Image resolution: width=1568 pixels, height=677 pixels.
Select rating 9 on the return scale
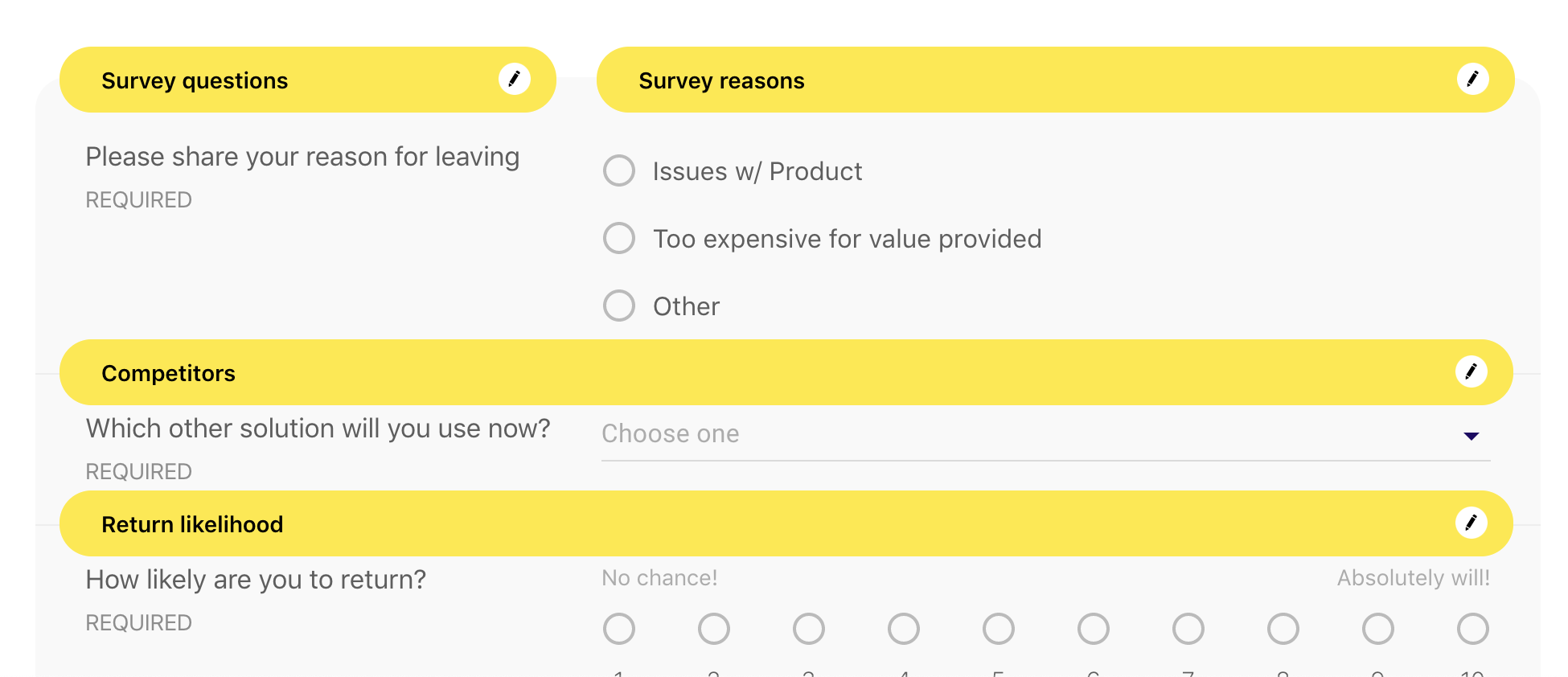click(x=1378, y=629)
